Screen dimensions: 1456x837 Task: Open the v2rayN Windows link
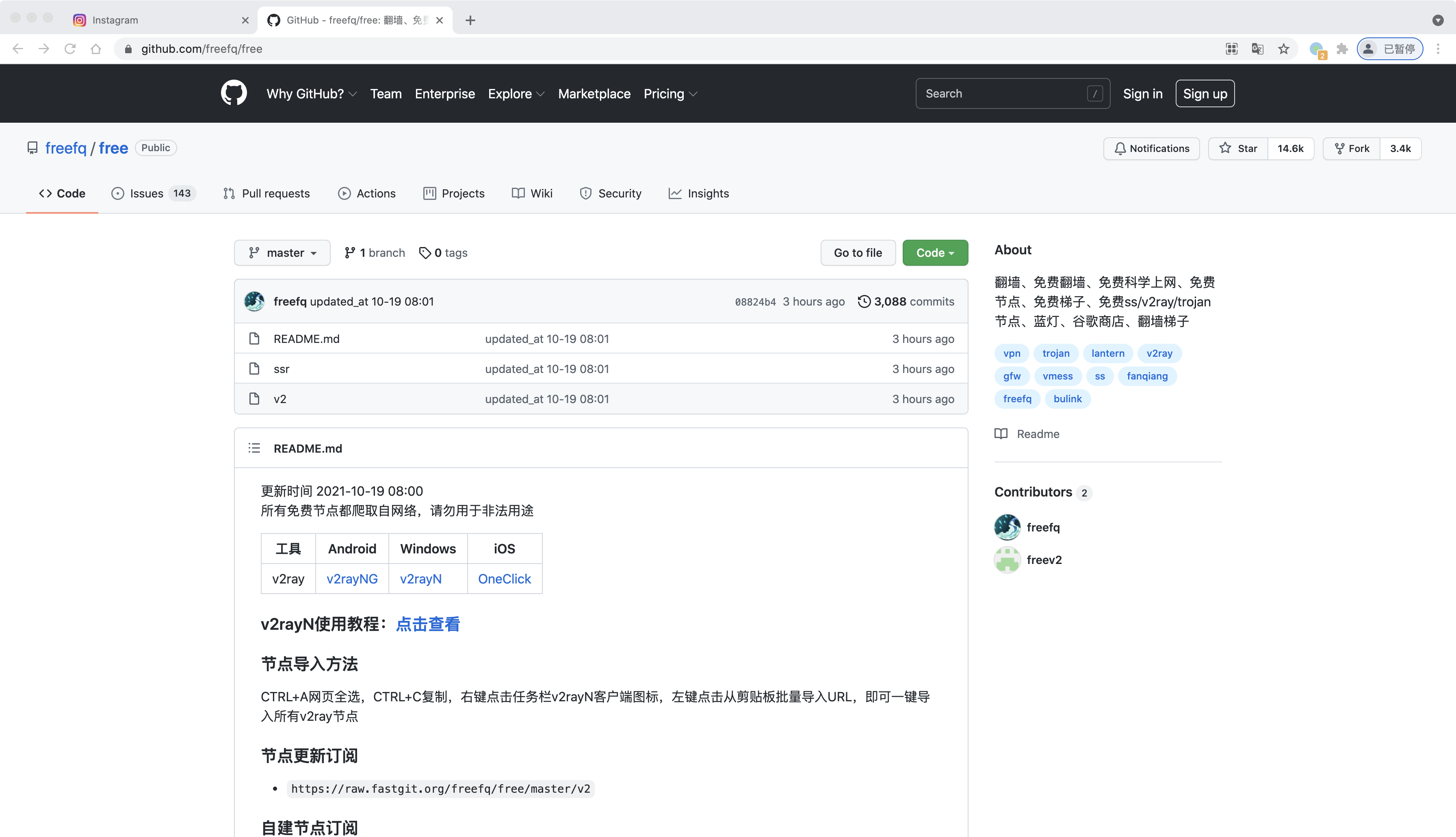point(420,578)
